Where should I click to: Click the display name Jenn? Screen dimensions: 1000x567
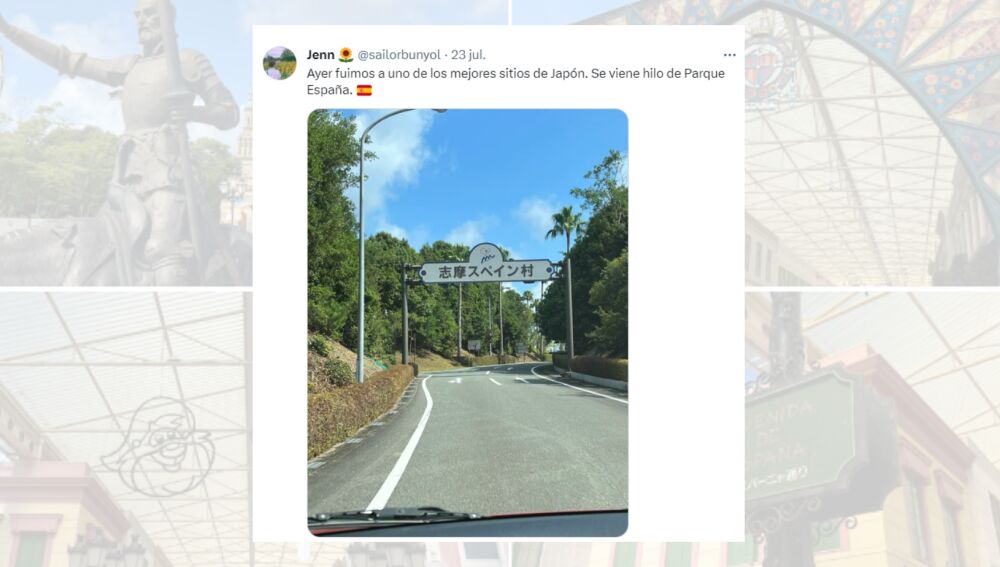320,55
